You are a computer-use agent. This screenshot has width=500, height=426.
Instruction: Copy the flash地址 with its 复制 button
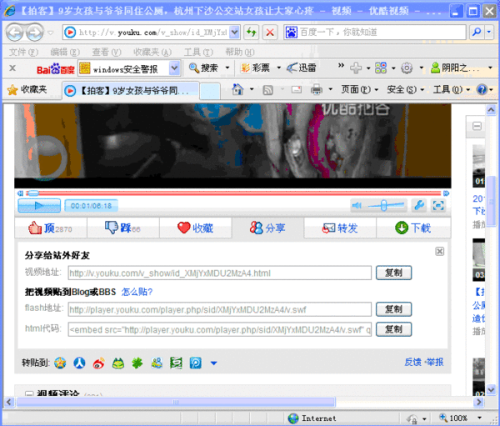(394, 309)
